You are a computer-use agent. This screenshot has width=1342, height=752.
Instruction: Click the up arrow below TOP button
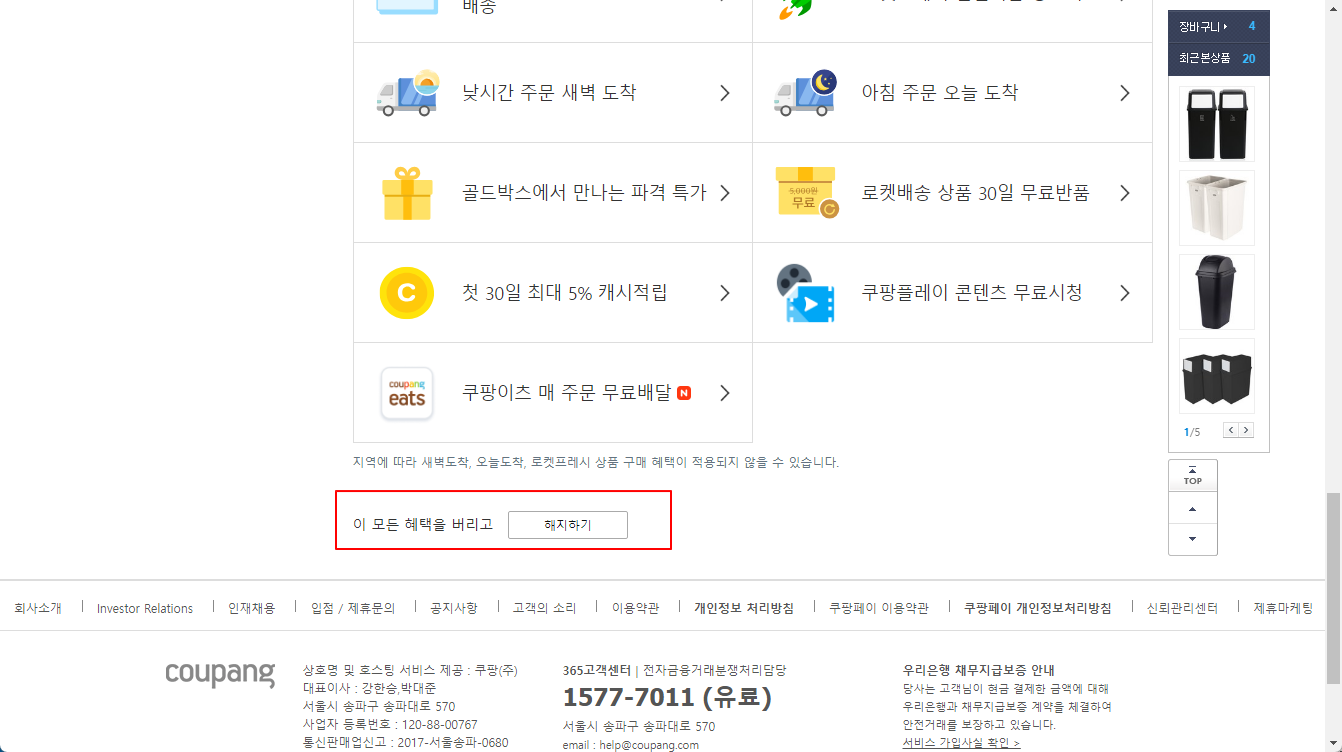tap(1193, 508)
